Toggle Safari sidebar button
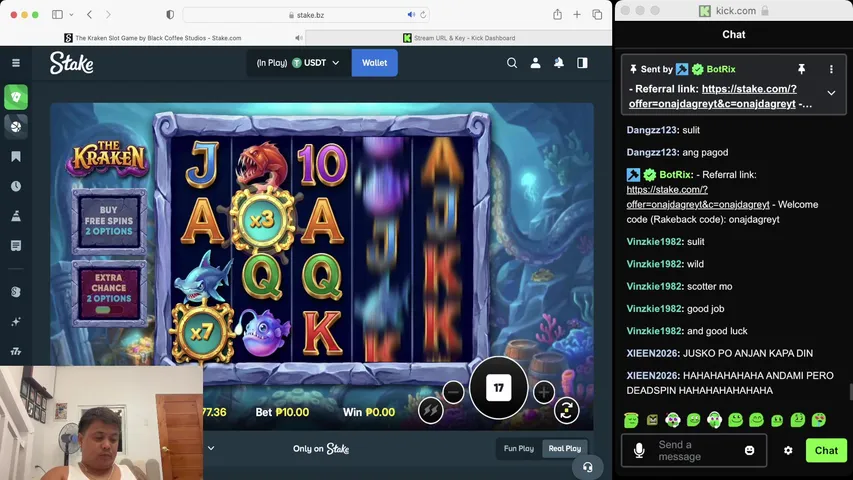The image size is (853, 480). click(57, 15)
